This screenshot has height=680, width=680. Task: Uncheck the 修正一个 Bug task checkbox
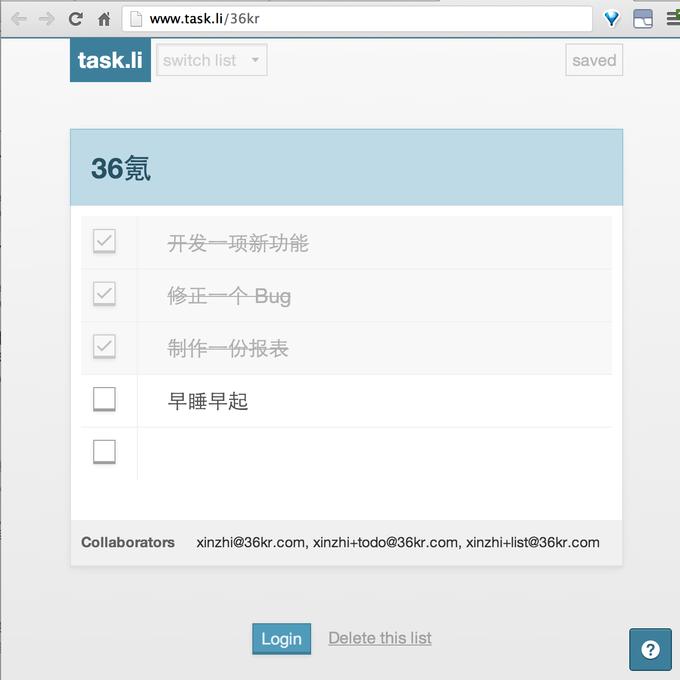(104, 294)
